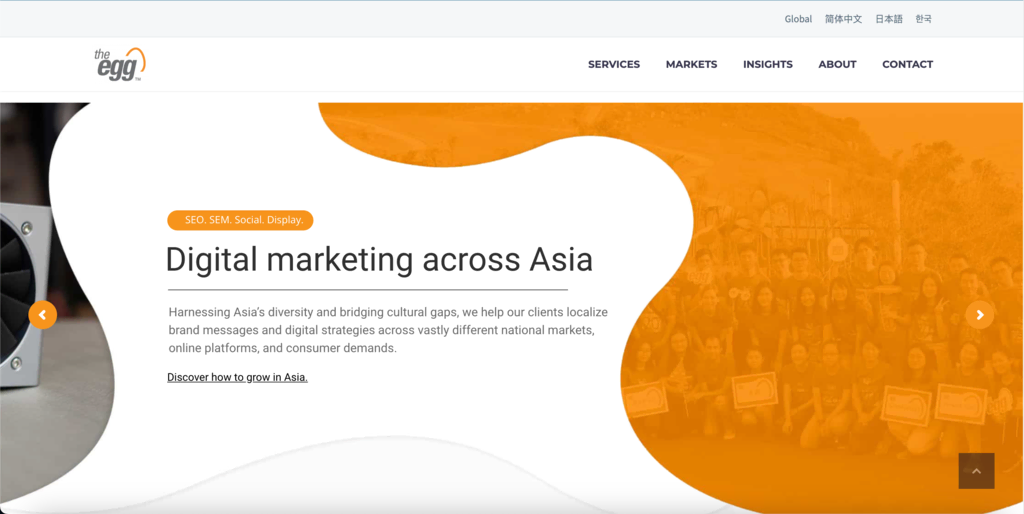The height and width of the screenshot is (514, 1024).
Task: Click the 'SEO. SEM. Social. Display.' badge
Action: (x=240, y=220)
